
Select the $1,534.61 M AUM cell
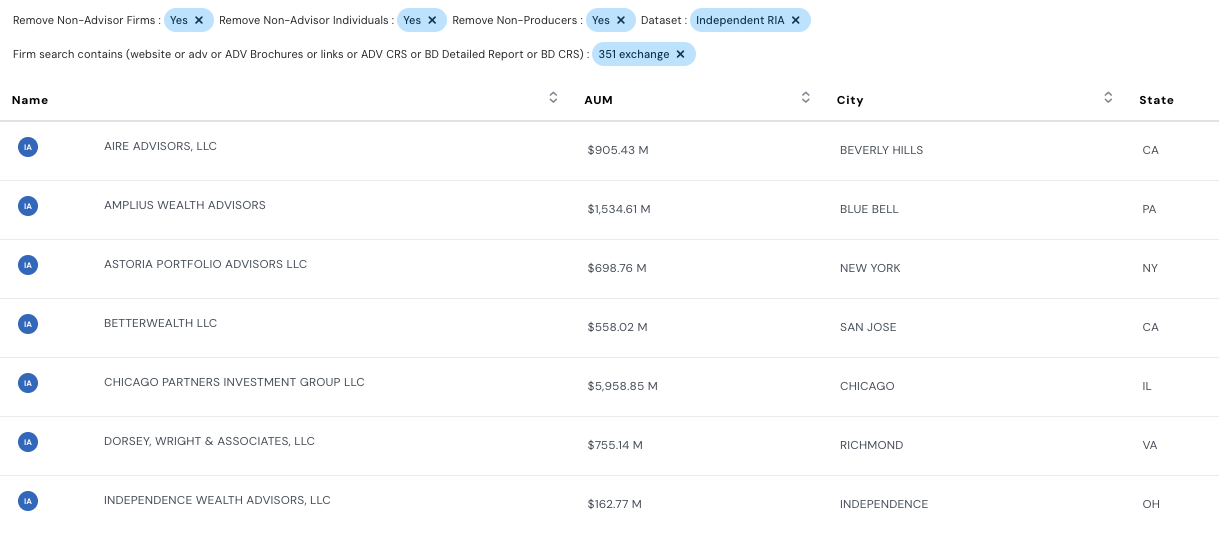619,209
